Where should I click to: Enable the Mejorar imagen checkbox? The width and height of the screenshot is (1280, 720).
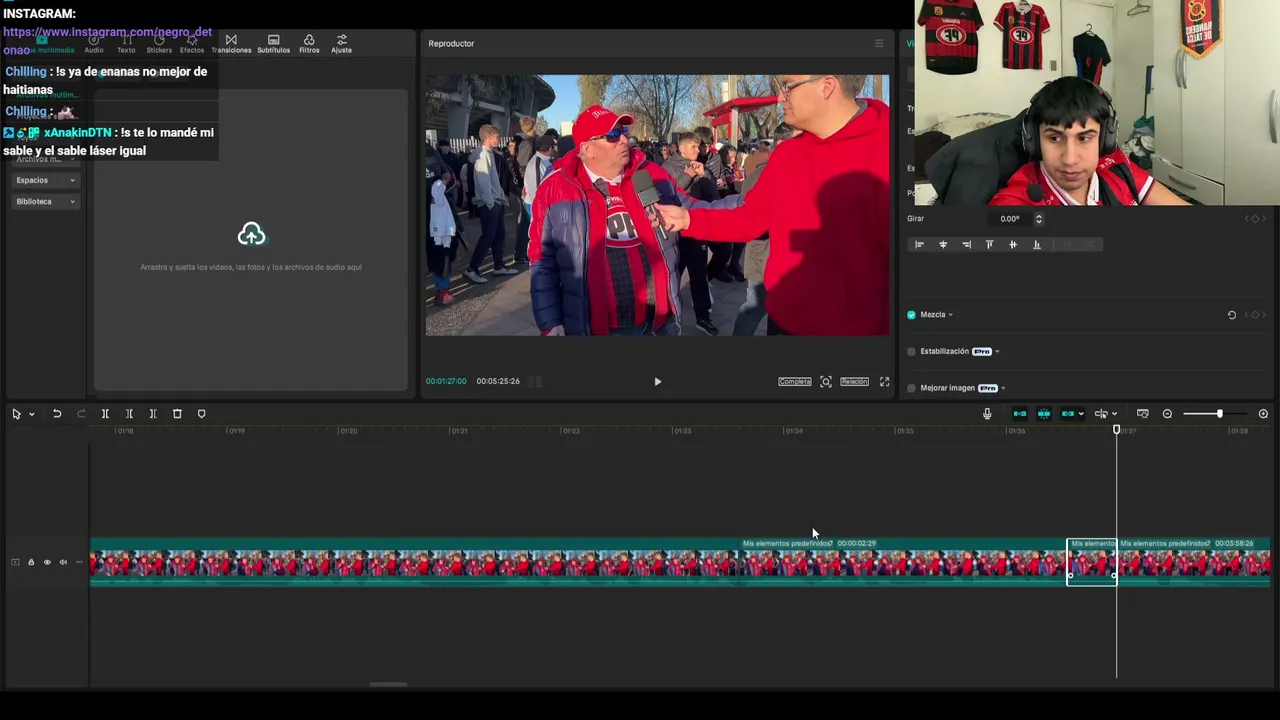click(911, 388)
